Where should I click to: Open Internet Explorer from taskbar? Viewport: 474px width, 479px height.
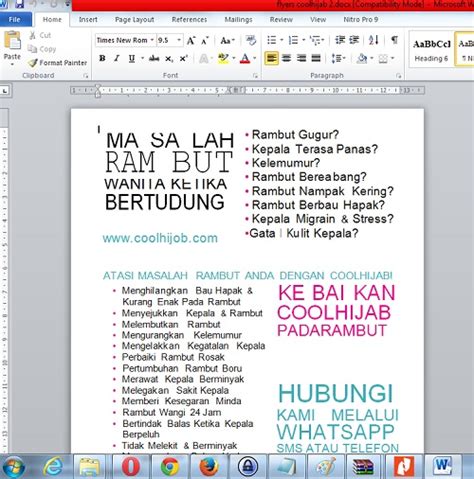53,466
